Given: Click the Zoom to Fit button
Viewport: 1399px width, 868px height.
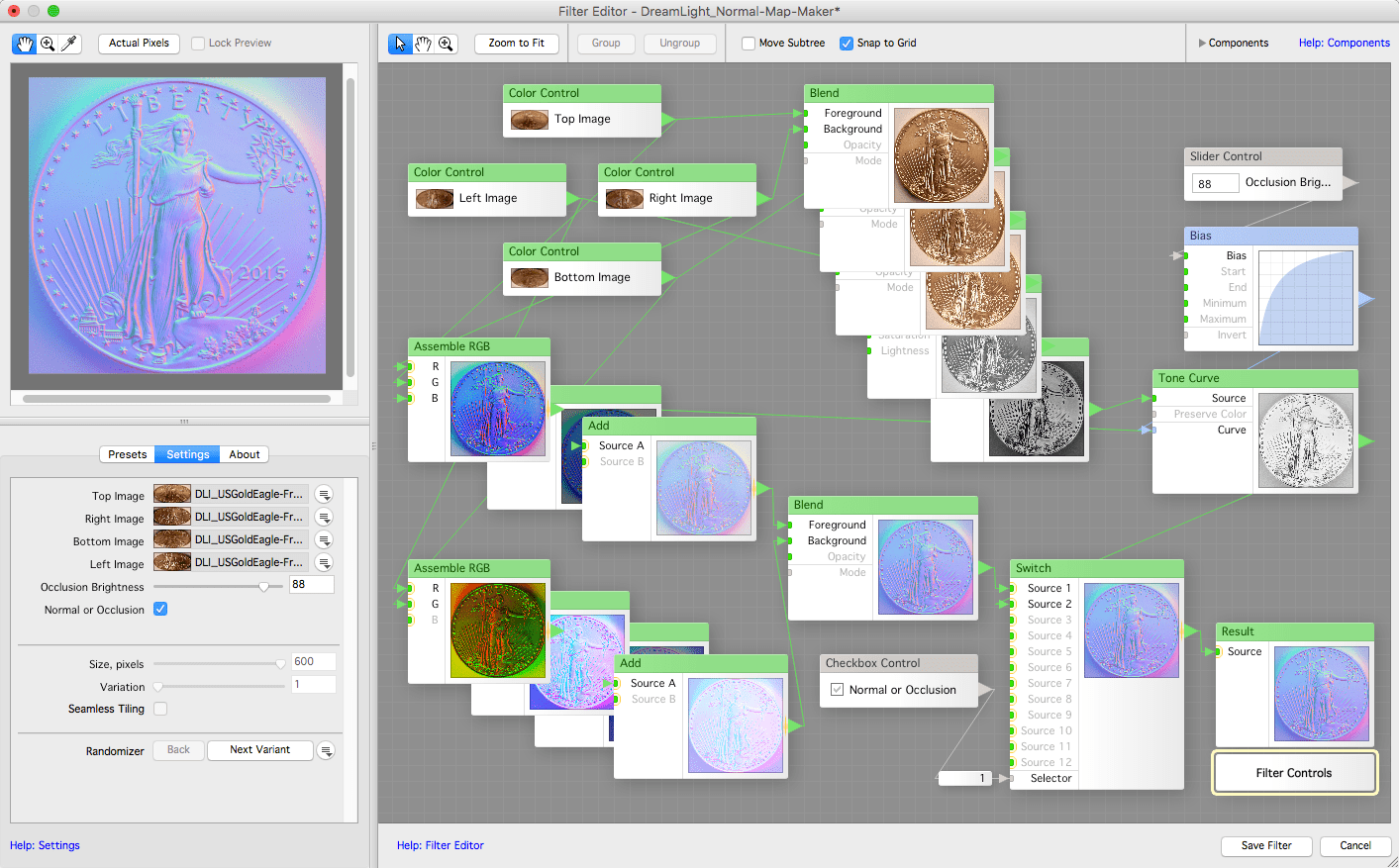Looking at the screenshot, I should click(x=516, y=44).
